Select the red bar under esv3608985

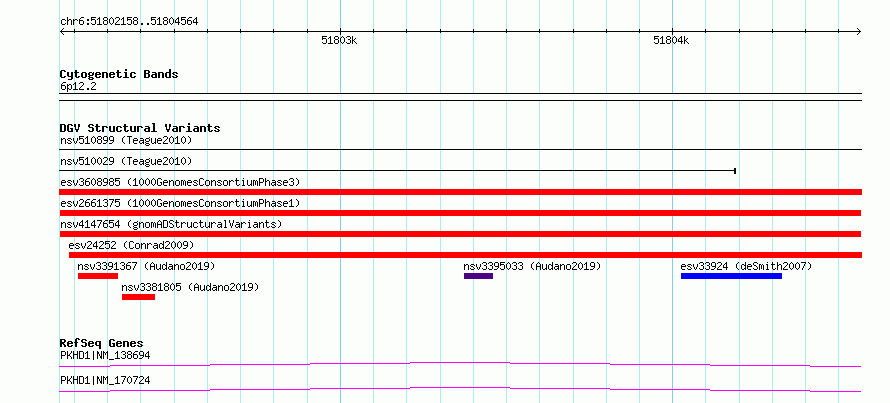[x=460, y=192]
